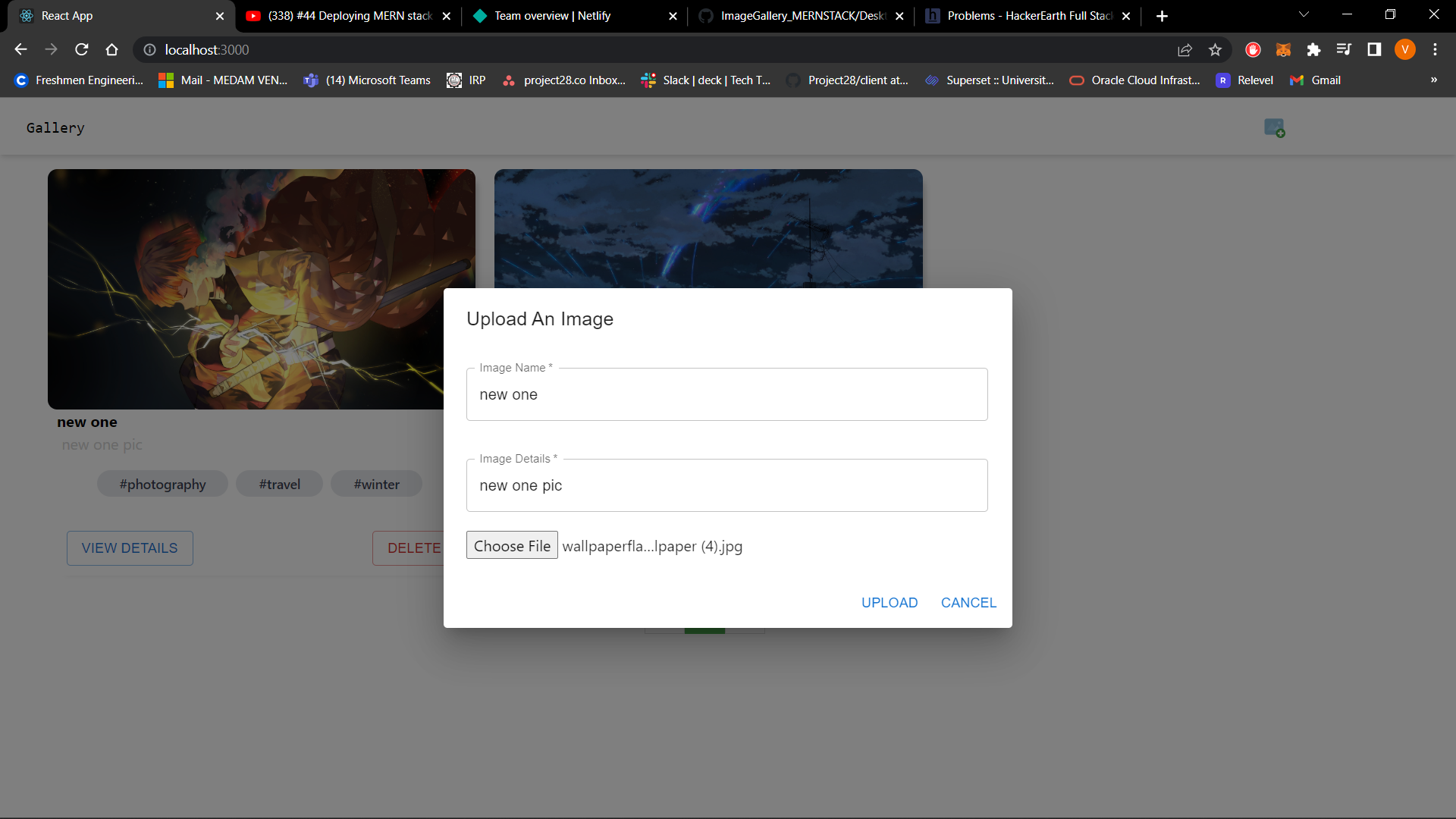Open Slack deck Tech bookmark
Viewport: 1456px width, 819px height.
point(706,80)
